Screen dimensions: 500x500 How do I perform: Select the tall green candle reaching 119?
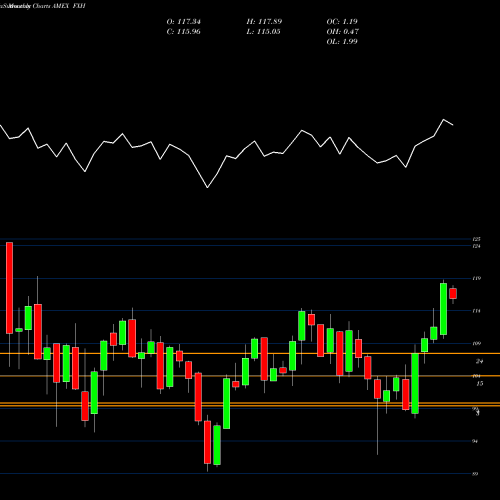coord(443,309)
